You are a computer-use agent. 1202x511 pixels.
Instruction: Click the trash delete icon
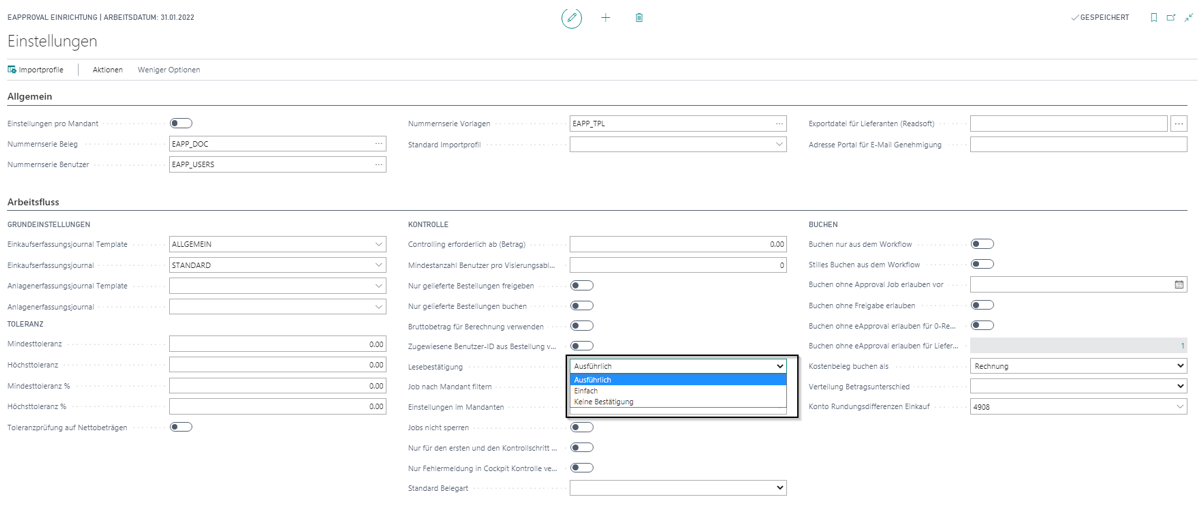coord(639,18)
